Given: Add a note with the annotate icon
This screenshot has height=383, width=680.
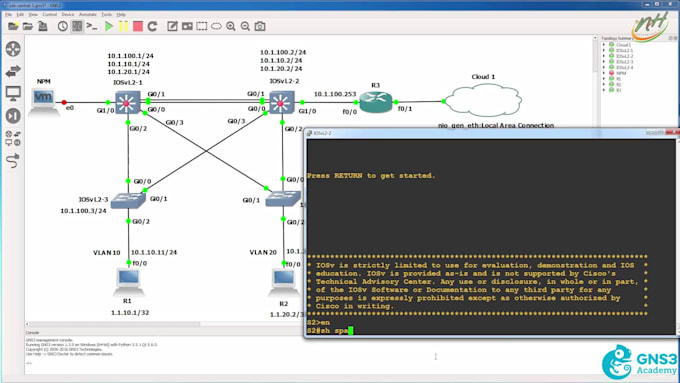Looking at the screenshot, I should tap(172, 26).
